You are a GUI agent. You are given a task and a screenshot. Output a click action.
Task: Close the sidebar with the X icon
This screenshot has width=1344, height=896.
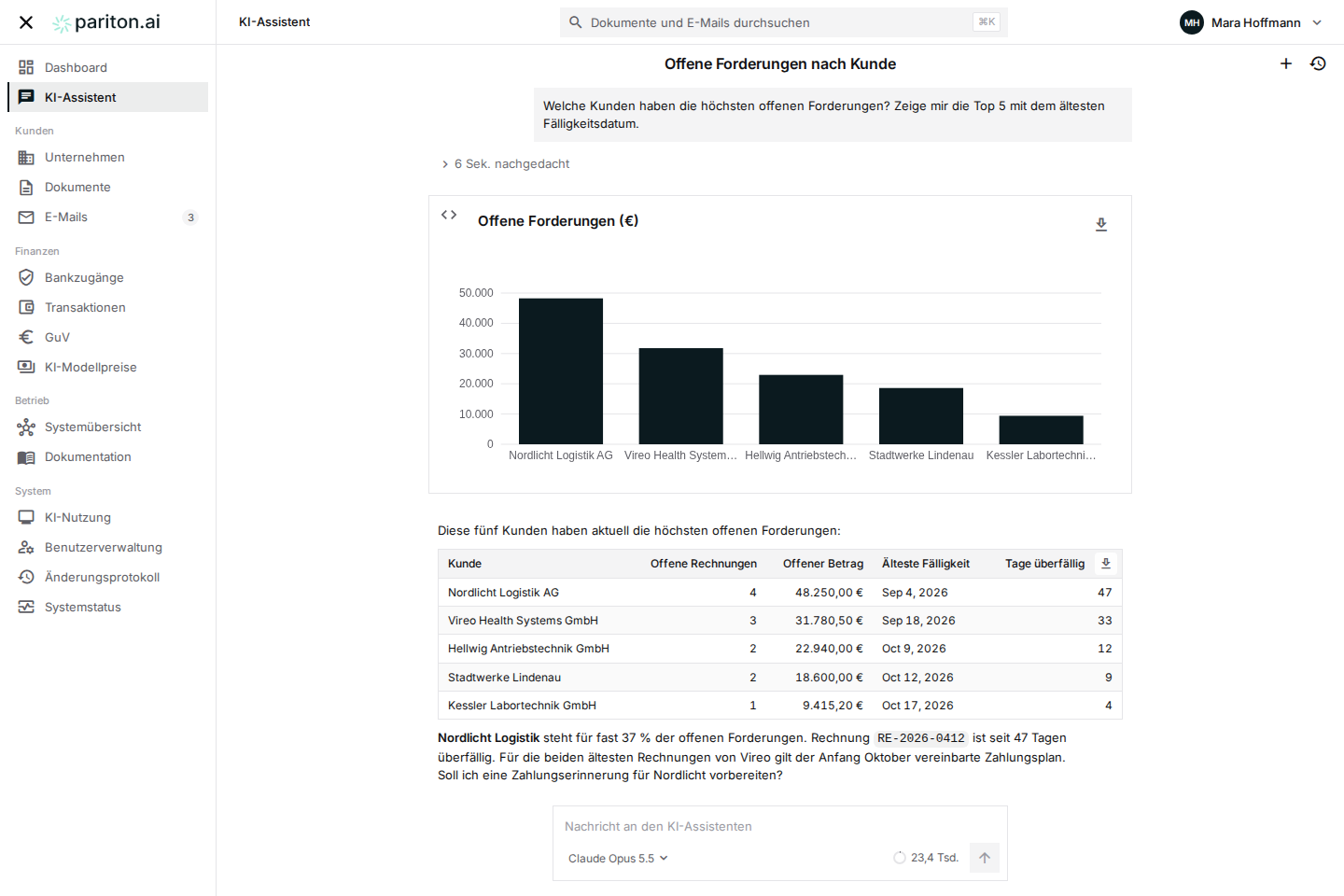click(26, 22)
